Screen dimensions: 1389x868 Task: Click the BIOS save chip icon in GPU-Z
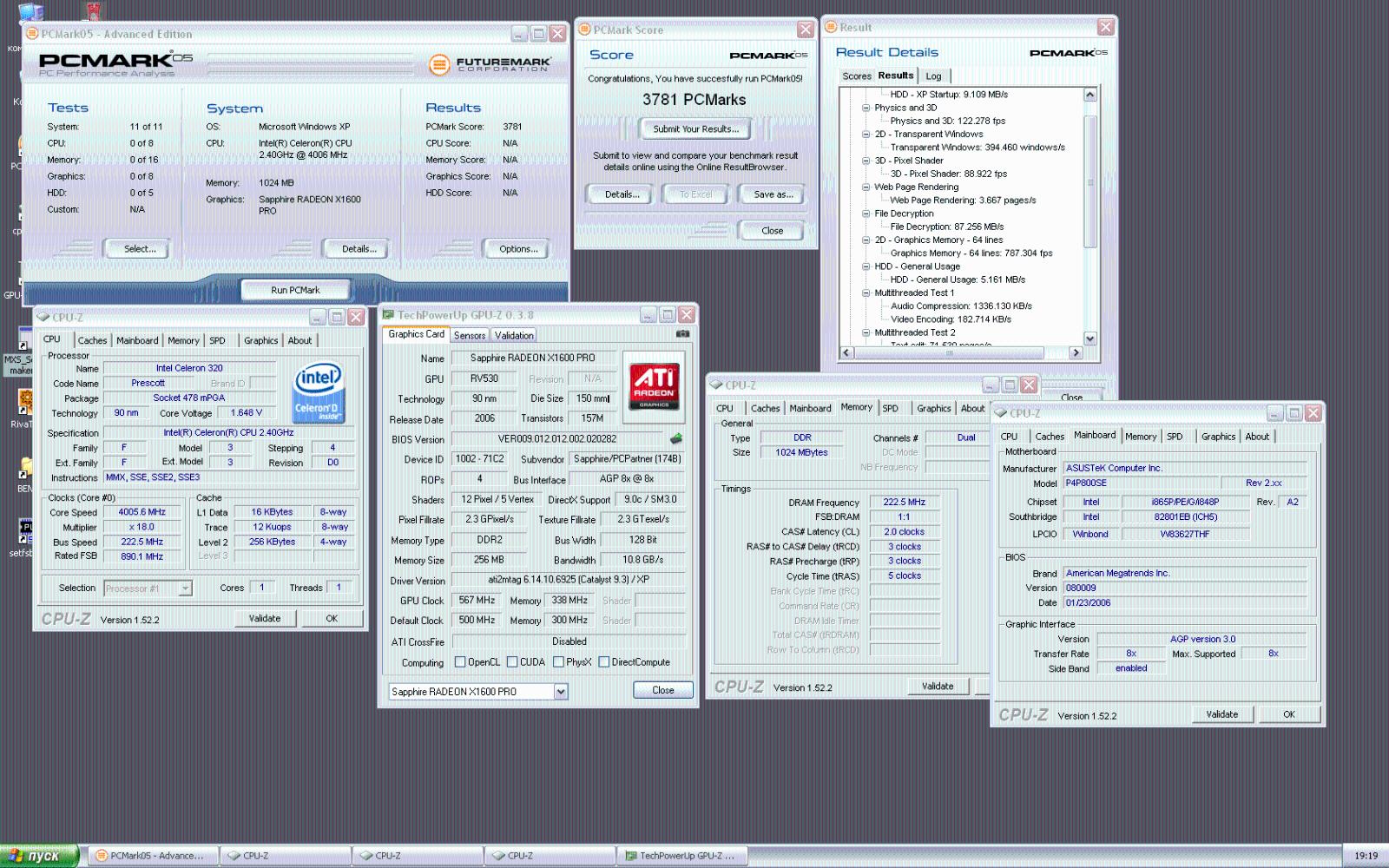point(676,439)
